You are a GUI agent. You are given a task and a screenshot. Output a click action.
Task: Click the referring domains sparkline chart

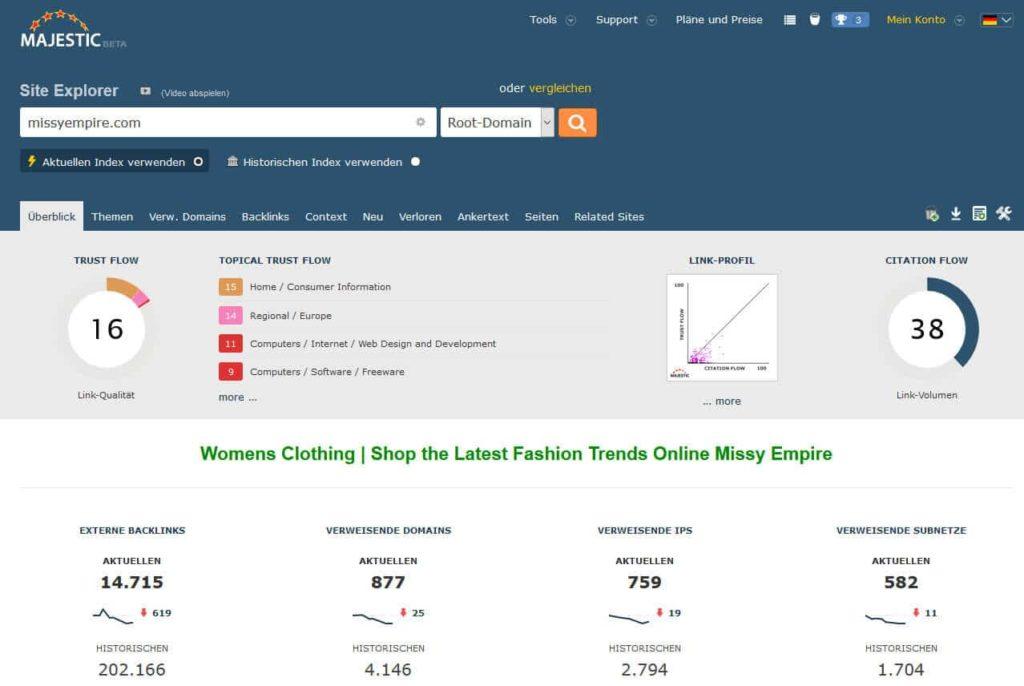tap(372, 617)
